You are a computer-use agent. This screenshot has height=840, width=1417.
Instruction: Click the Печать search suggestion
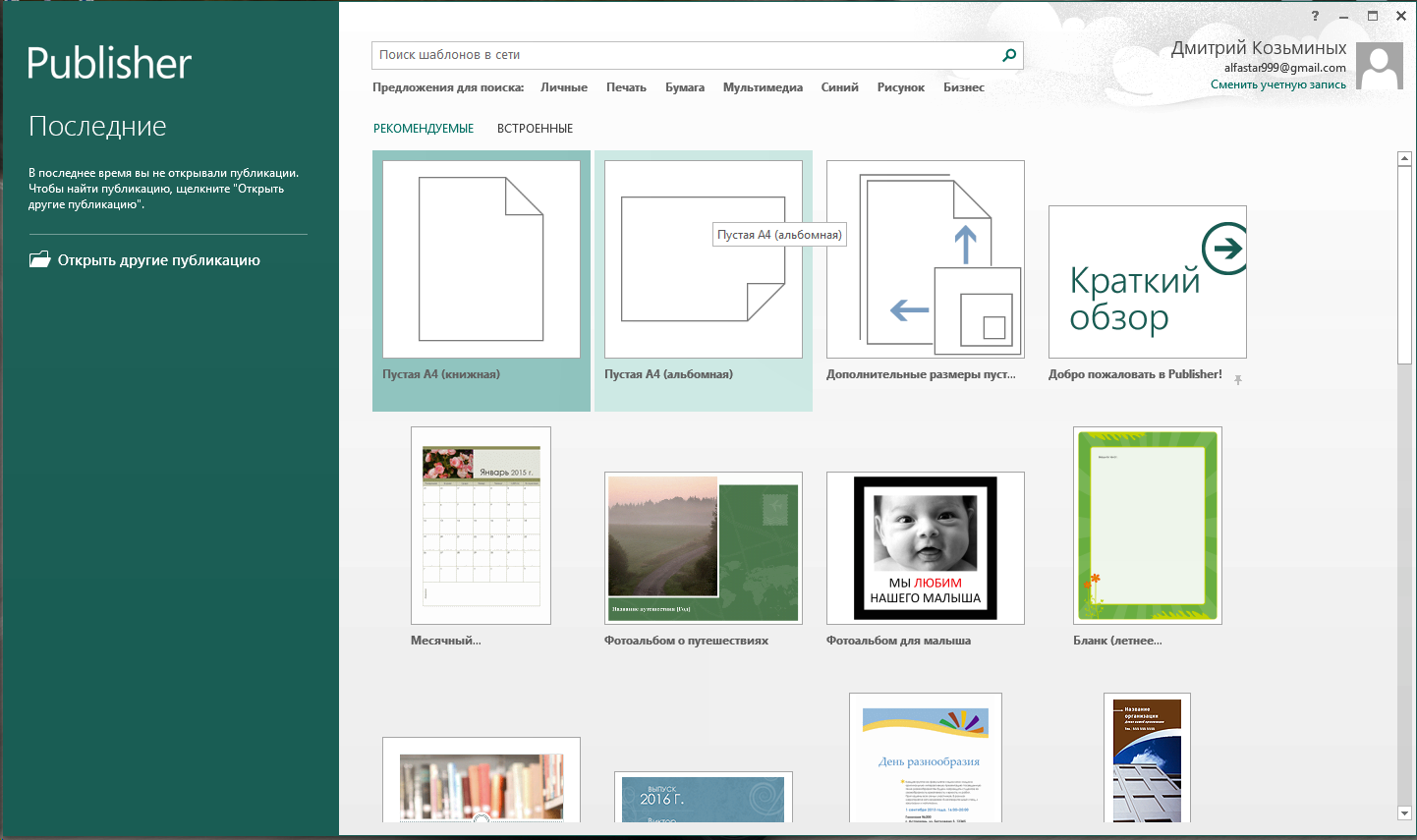[x=626, y=87]
